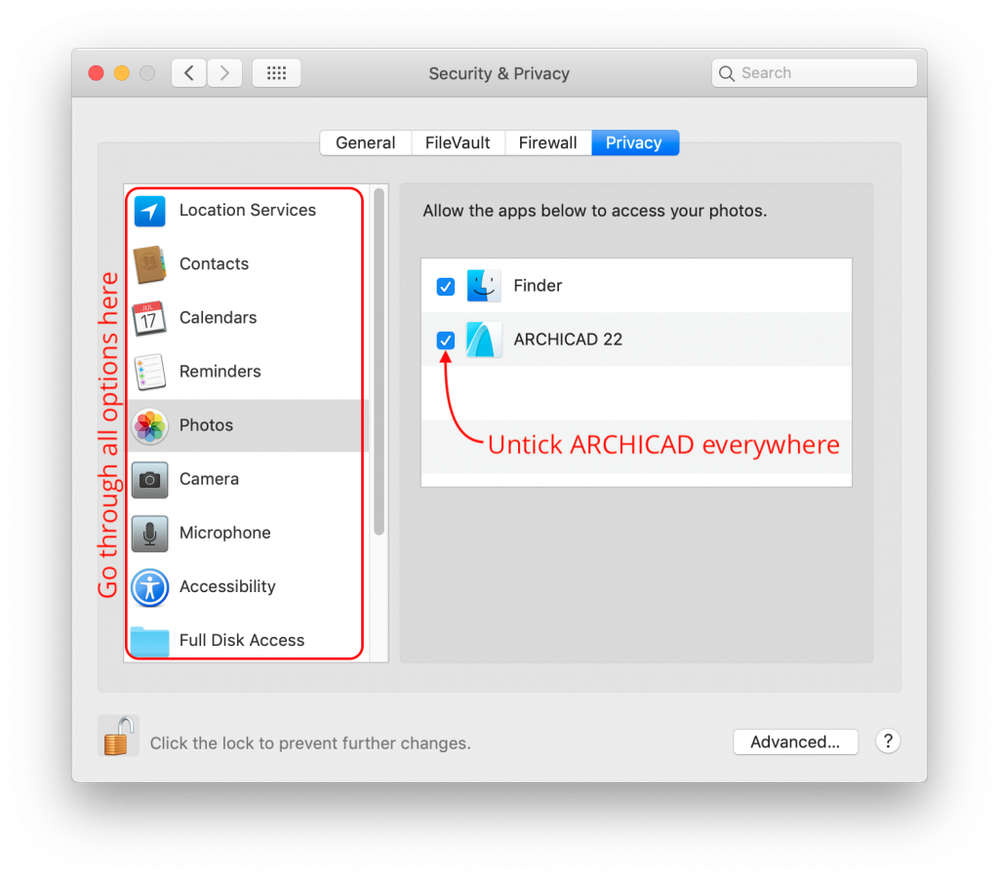
Task: Go forward with the right chevron
Action: point(224,73)
